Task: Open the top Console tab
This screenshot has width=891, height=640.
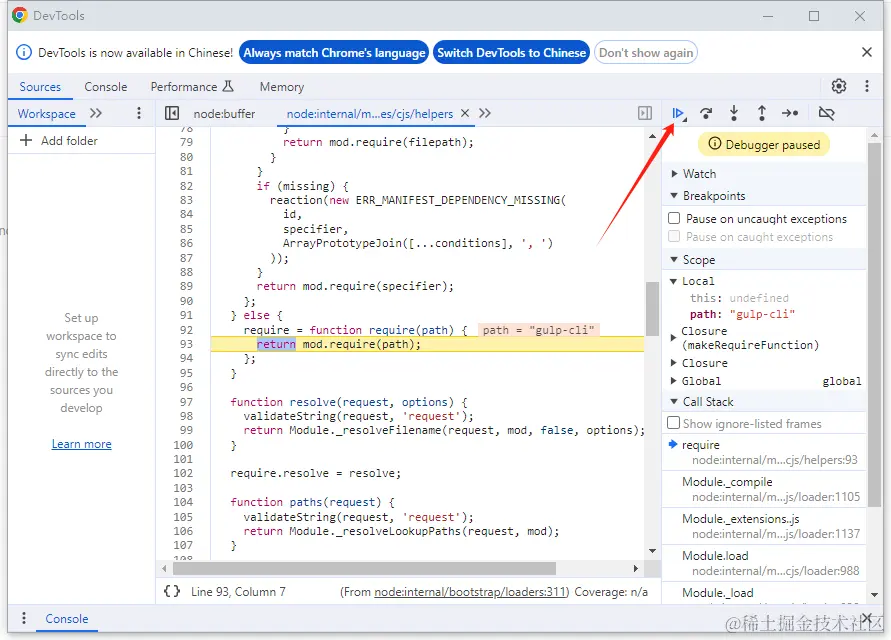Action: coord(106,86)
